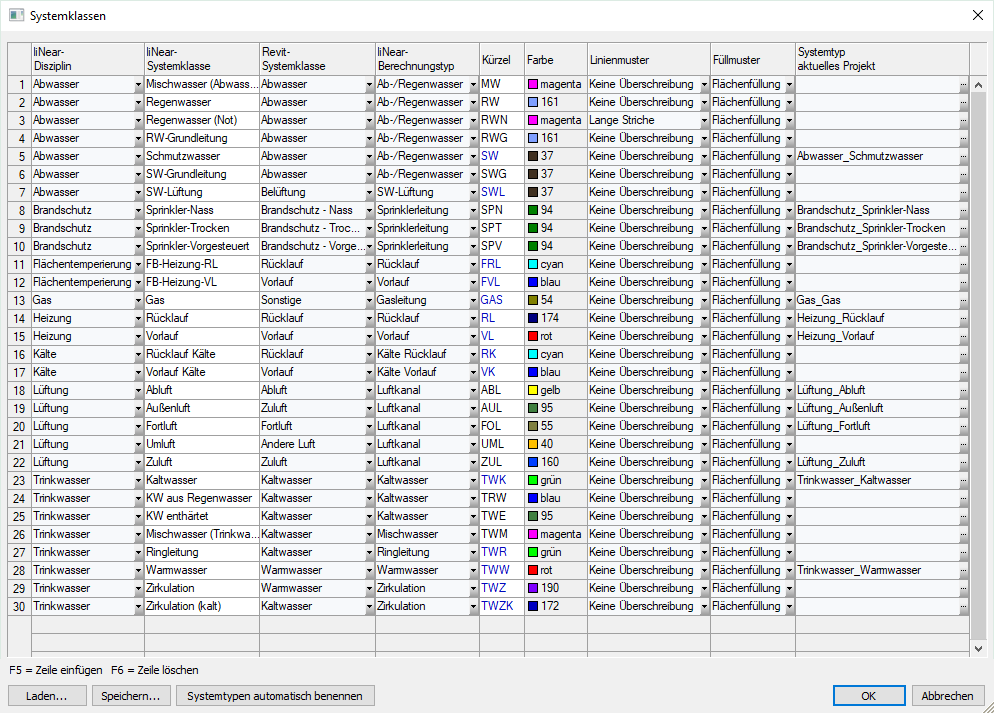Click the orange 40 swatch in Umluft row
Image resolution: width=994 pixels, height=713 pixels.
click(x=533, y=444)
